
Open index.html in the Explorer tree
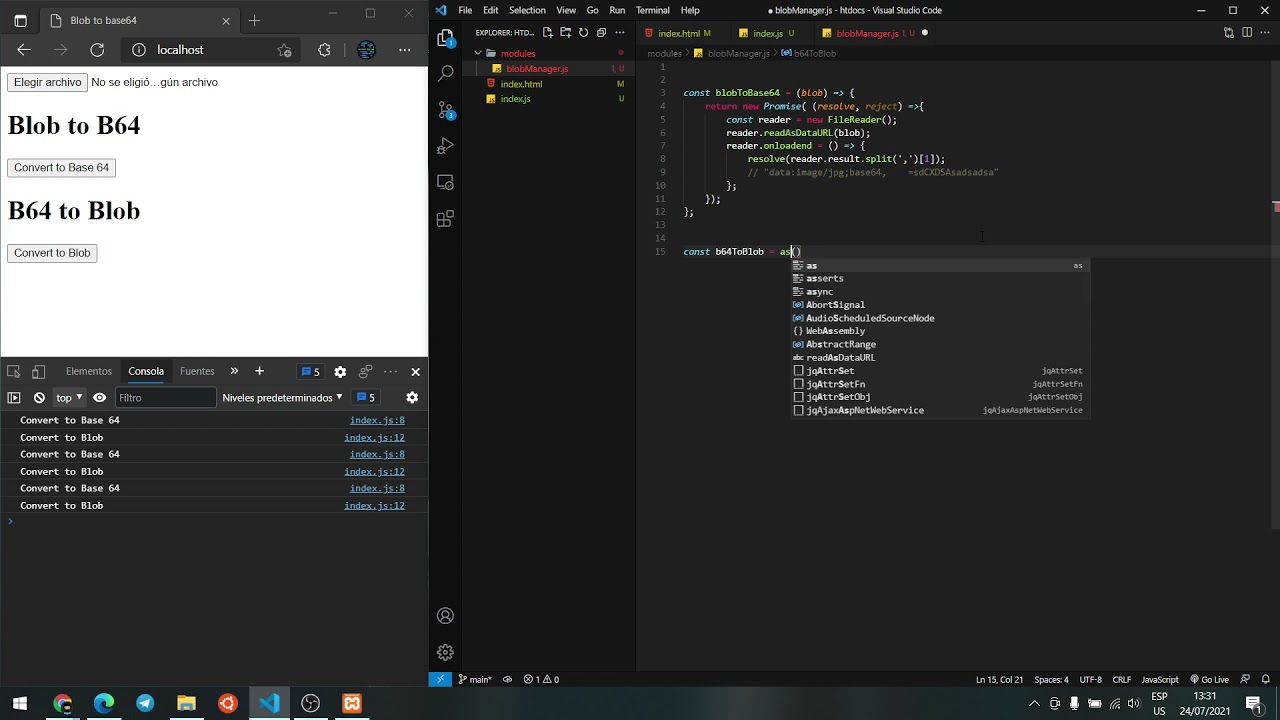521,84
